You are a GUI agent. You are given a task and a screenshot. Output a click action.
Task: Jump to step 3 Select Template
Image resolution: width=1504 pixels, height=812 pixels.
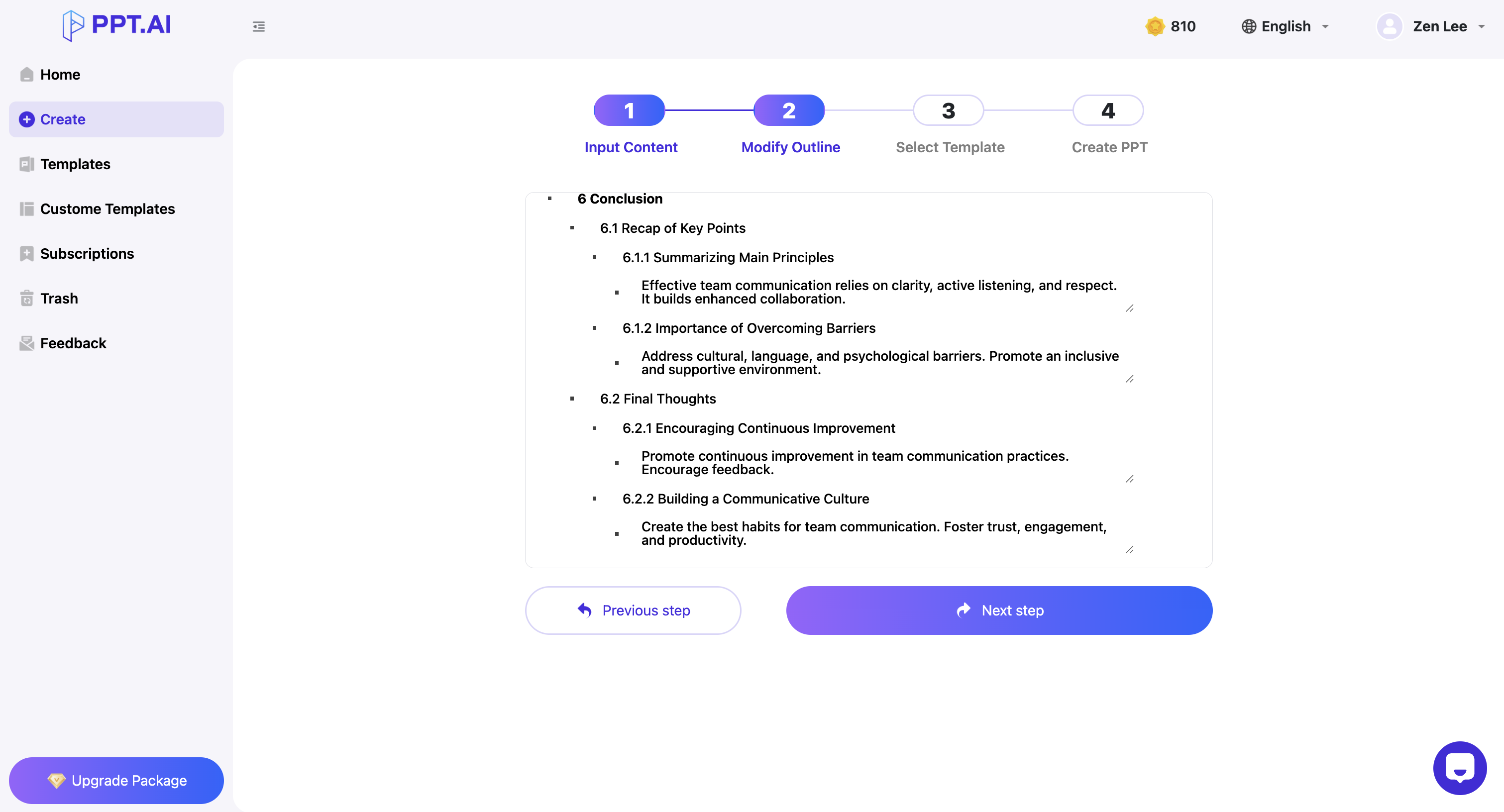[x=948, y=110]
